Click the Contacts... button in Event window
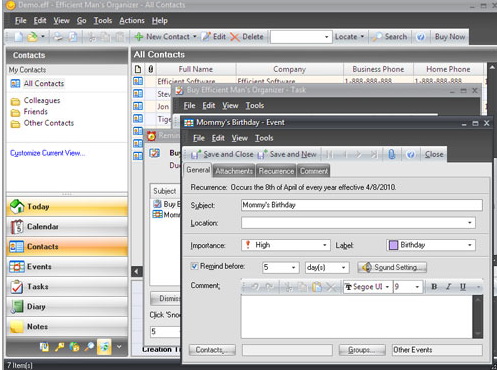Viewport: 497px width, 370px height. pos(212,350)
